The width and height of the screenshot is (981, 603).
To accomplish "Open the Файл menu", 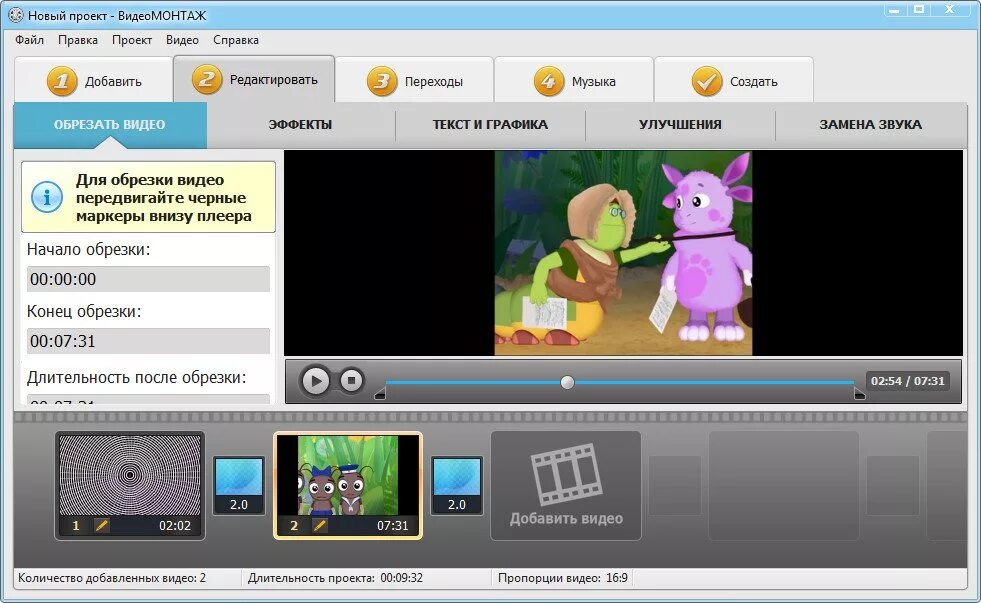I will [29, 40].
